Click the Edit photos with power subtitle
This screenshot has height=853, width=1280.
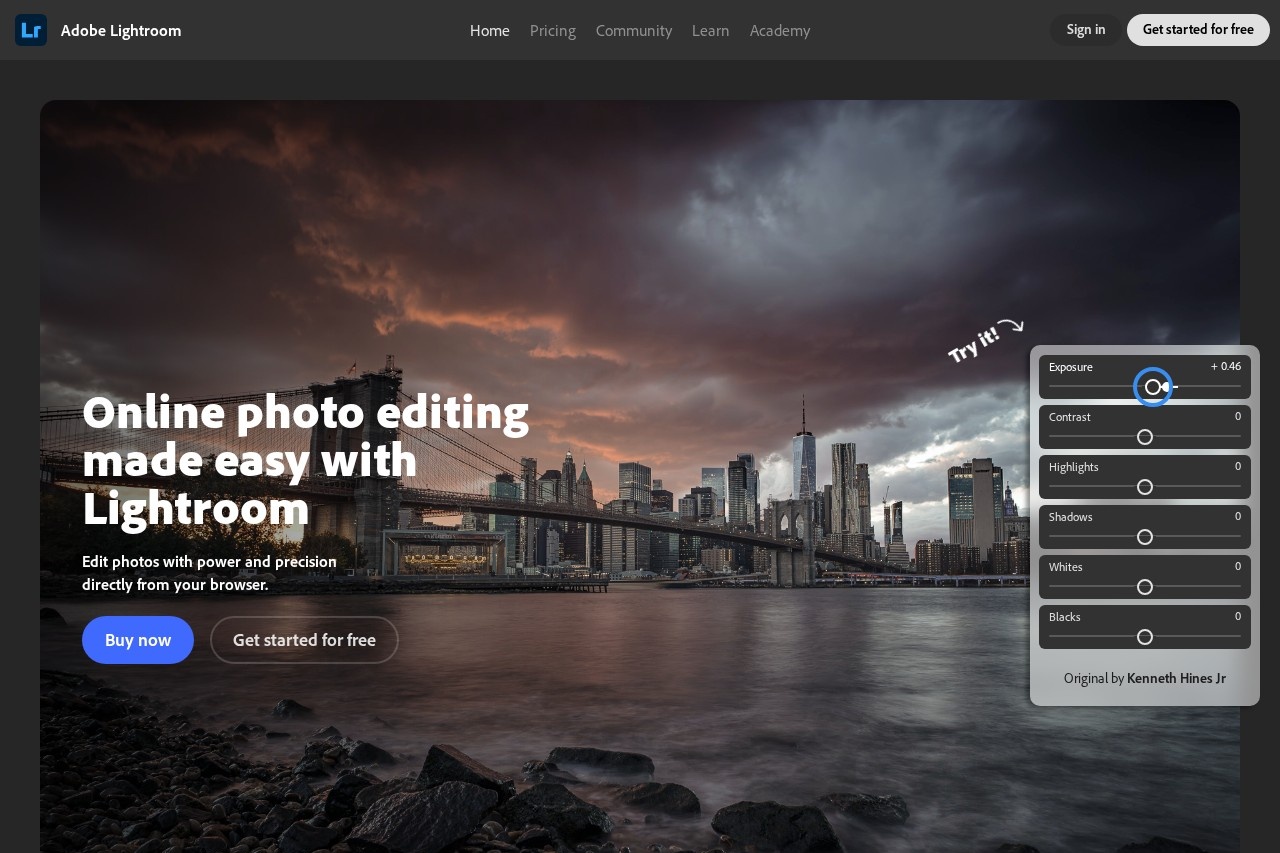(x=210, y=573)
